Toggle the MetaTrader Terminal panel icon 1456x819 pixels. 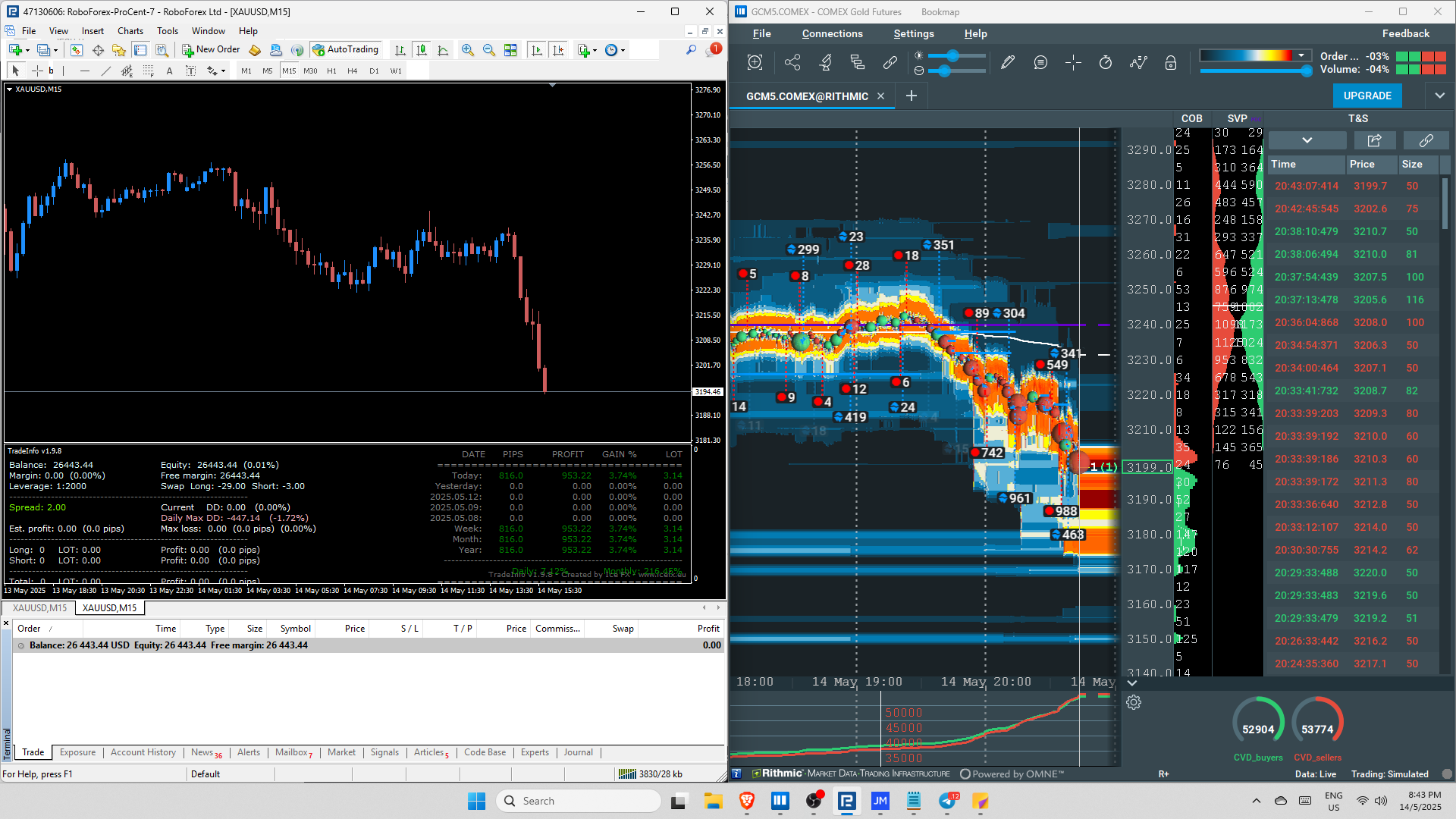(140, 50)
